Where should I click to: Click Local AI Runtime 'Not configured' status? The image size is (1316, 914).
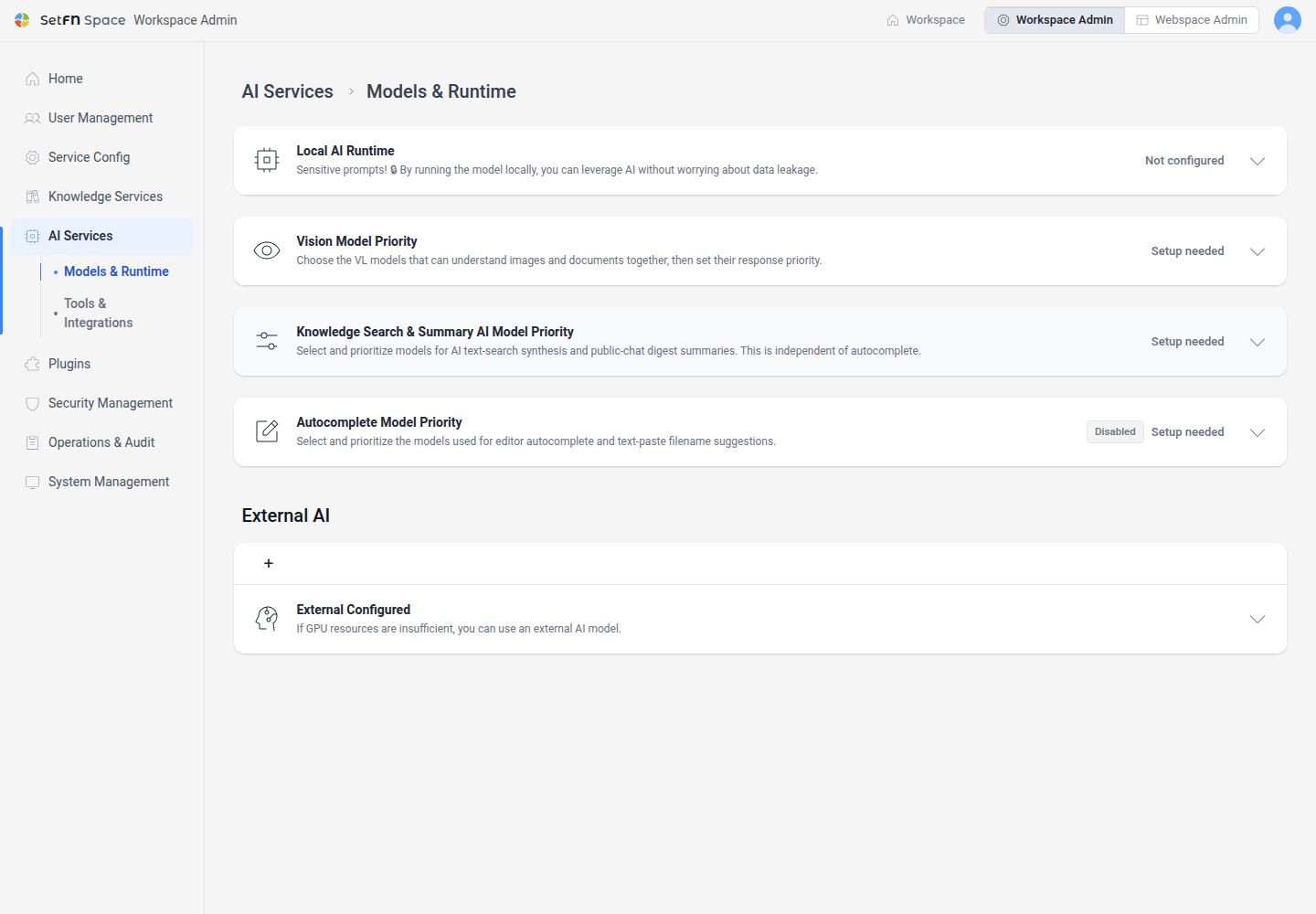pyautogui.click(x=1184, y=161)
